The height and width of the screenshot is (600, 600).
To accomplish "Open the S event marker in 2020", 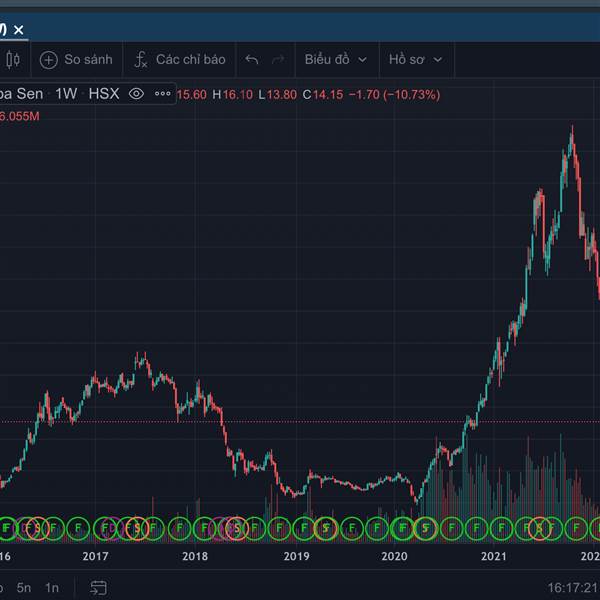I will (x=425, y=528).
